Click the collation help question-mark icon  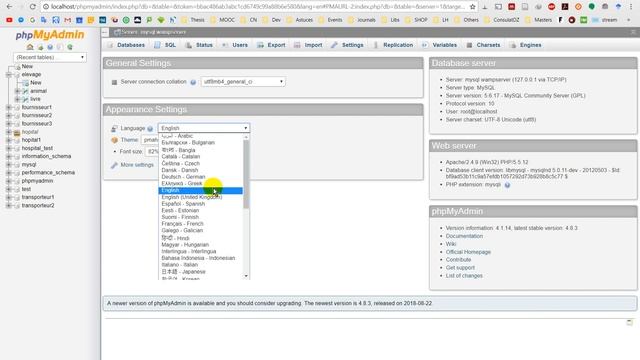[x=193, y=82]
